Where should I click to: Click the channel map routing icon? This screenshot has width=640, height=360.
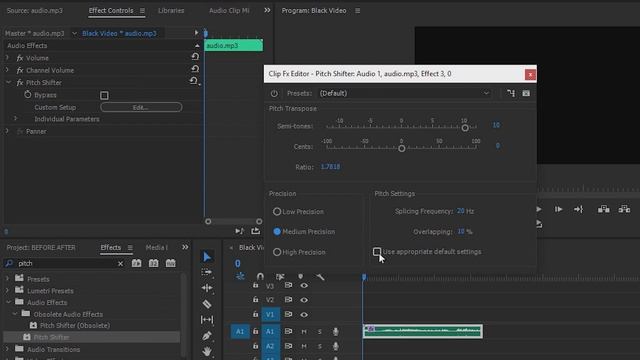click(511, 93)
